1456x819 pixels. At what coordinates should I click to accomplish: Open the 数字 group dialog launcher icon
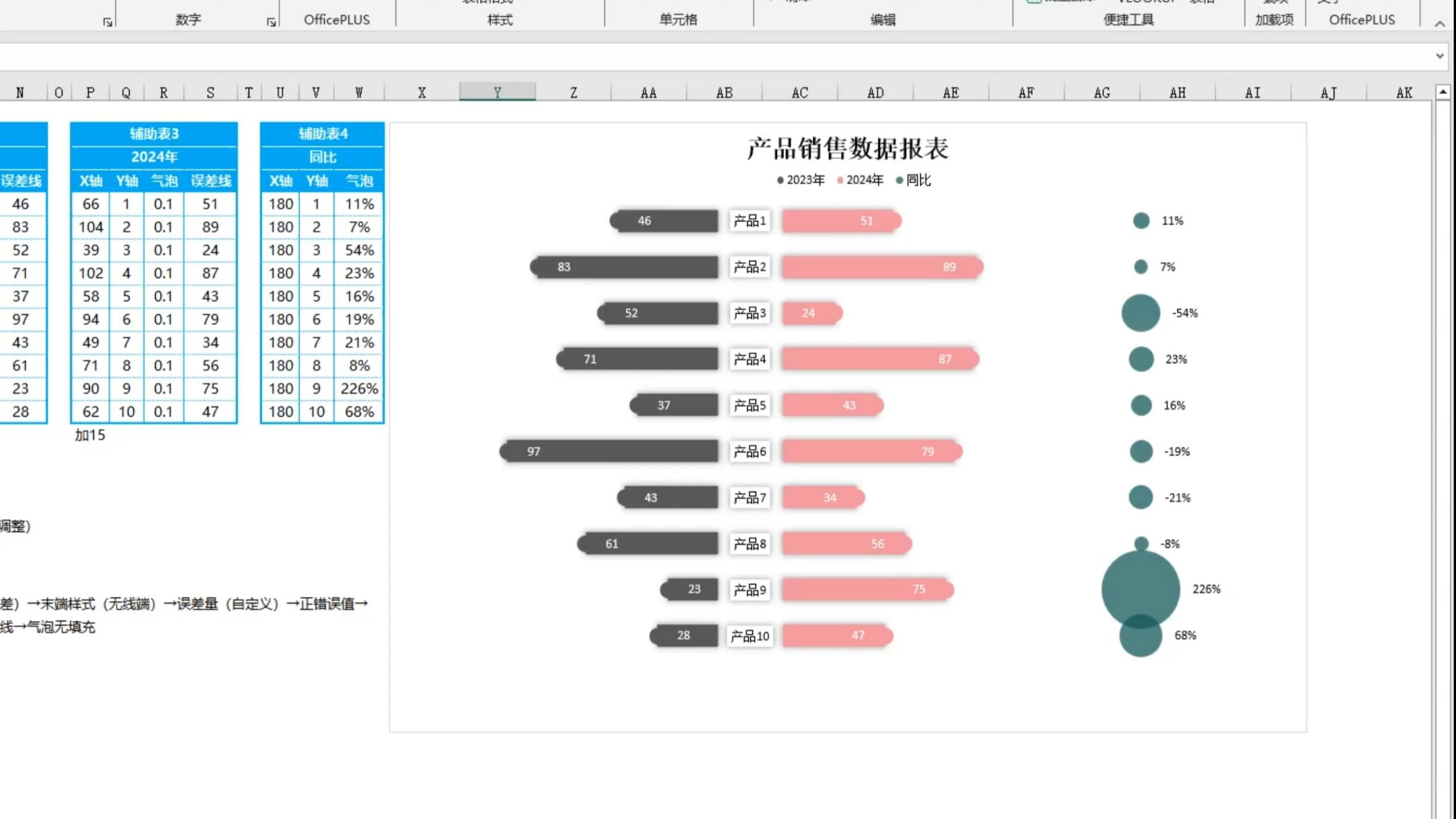[106, 22]
